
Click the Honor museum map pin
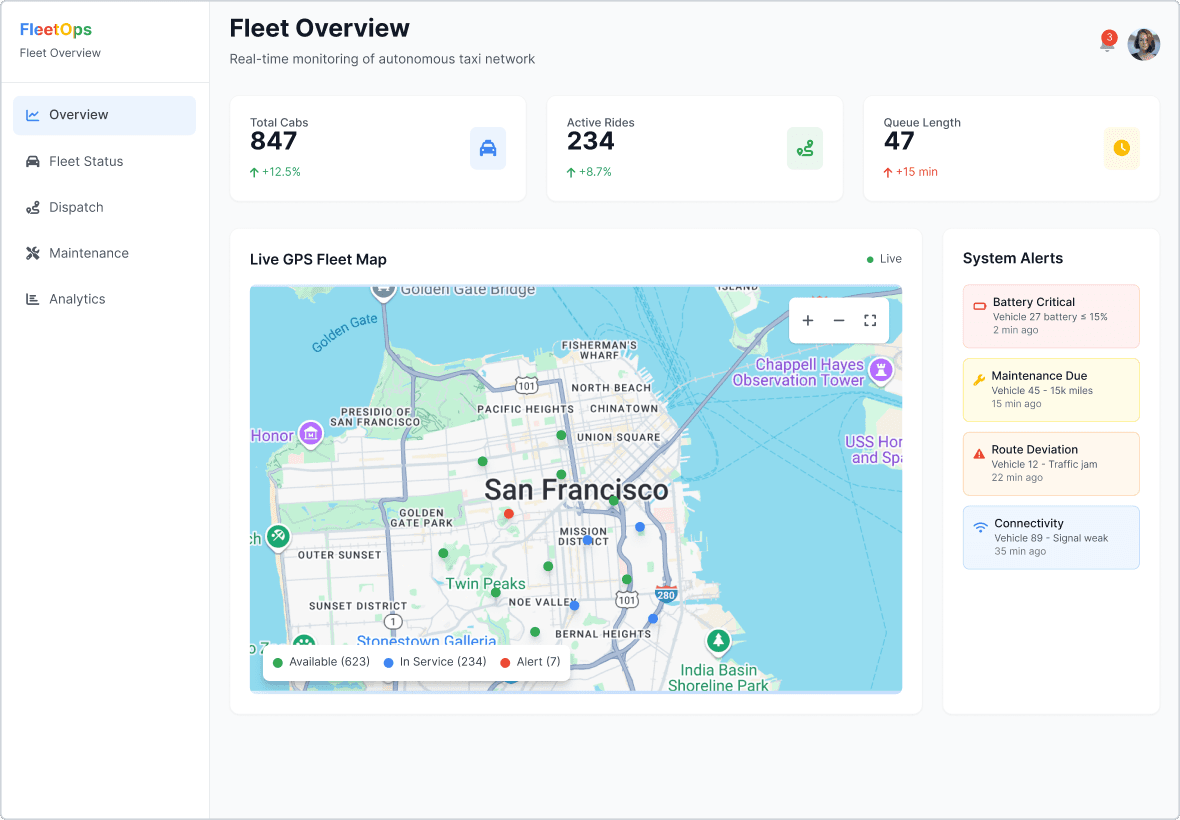click(x=310, y=433)
